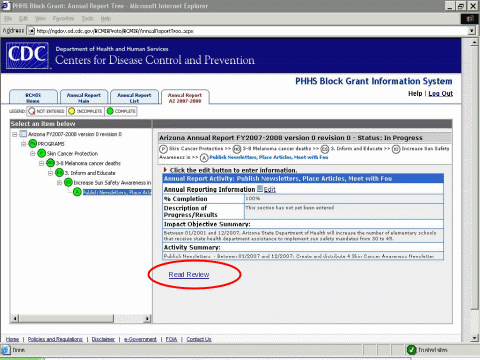Image resolution: width=480 pixels, height=360 pixels.
Task: Click the green PROGRAMS status icon
Action: click(32, 144)
